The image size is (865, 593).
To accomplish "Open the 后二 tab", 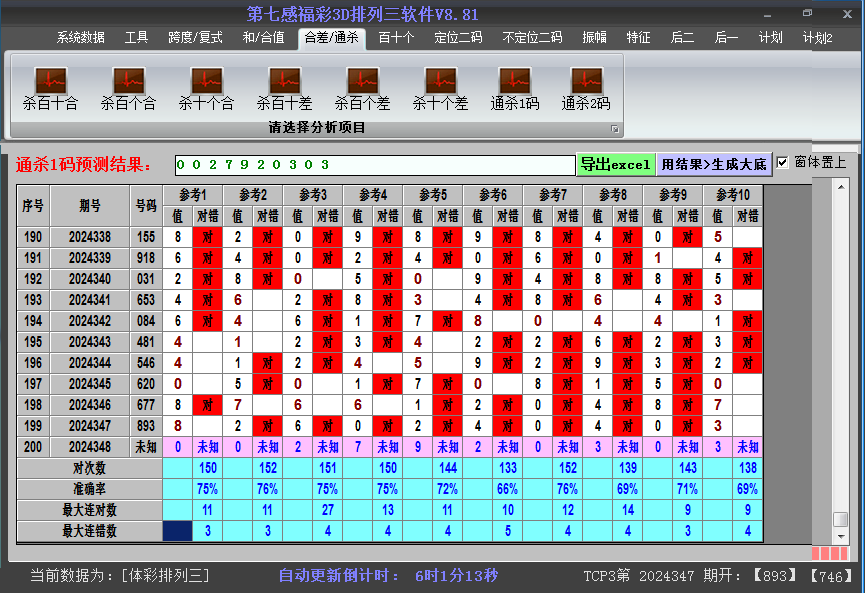I will pos(682,38).
